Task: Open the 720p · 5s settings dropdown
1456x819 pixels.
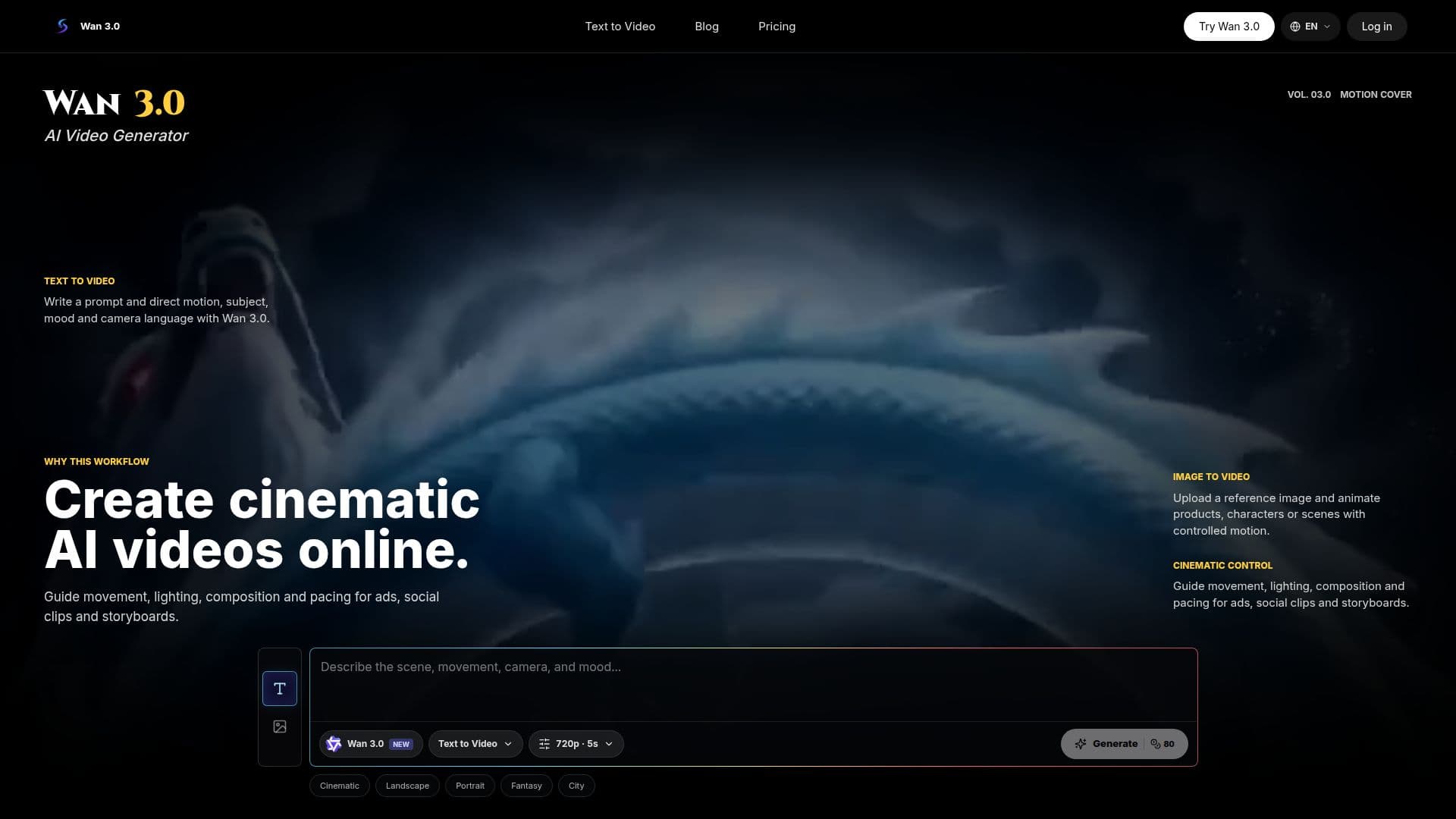Action: tap(576, 744)
